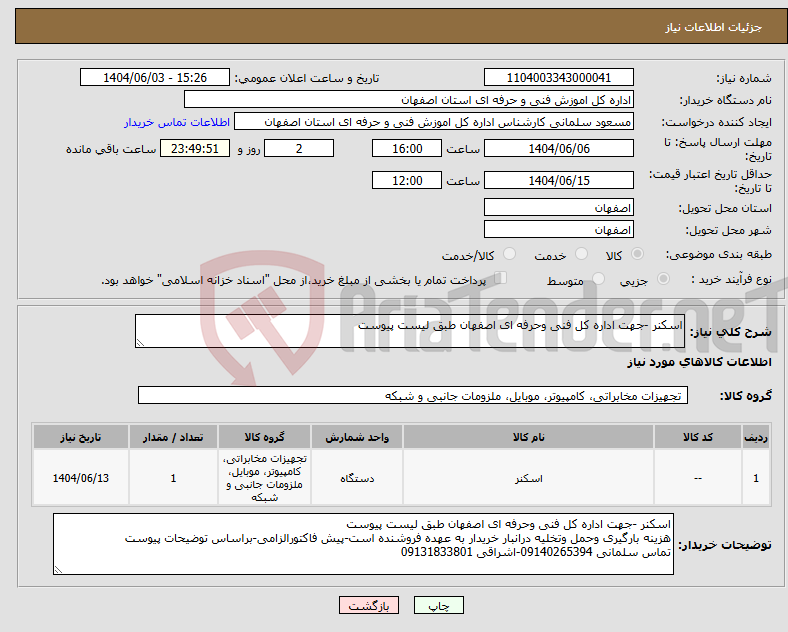The height and width of the screenshot is (632, 788).
Task: Select the کالا radio button
Action: click(637, 254)
